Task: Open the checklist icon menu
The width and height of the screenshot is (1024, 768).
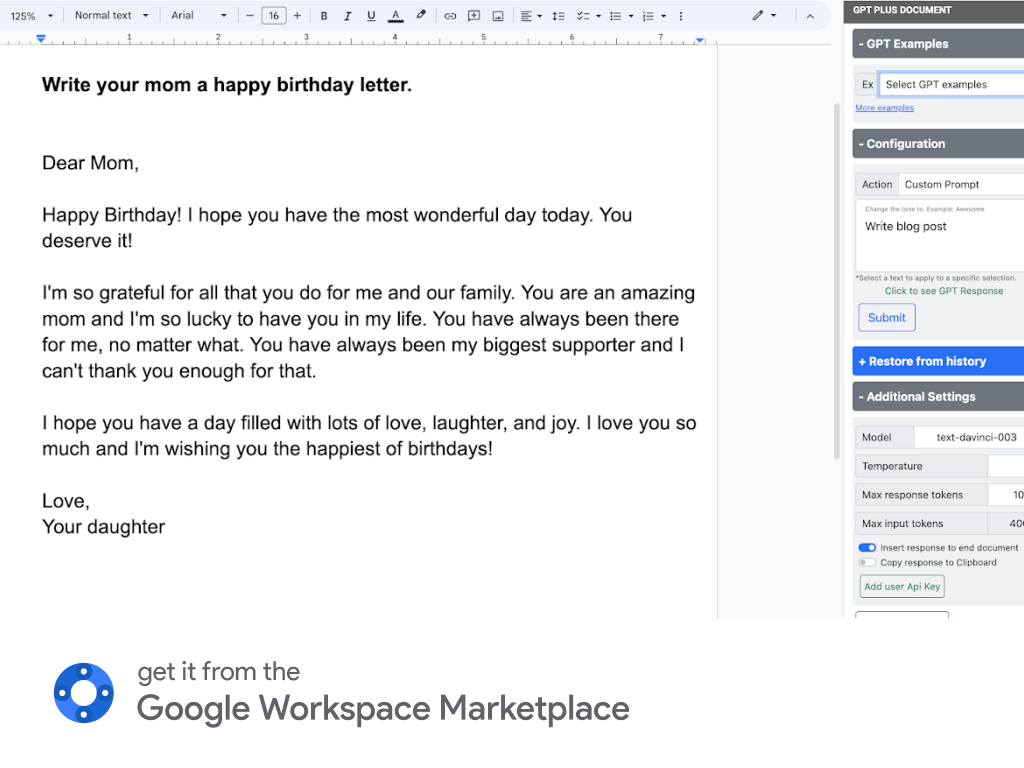Action: (583, 15)
